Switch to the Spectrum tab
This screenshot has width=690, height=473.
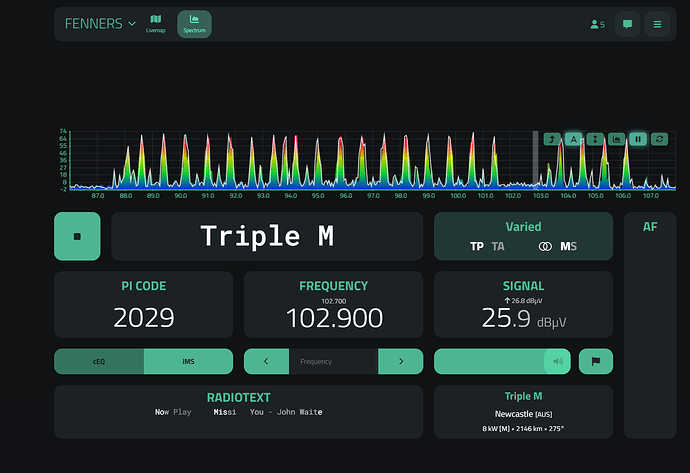click(194, 24)
